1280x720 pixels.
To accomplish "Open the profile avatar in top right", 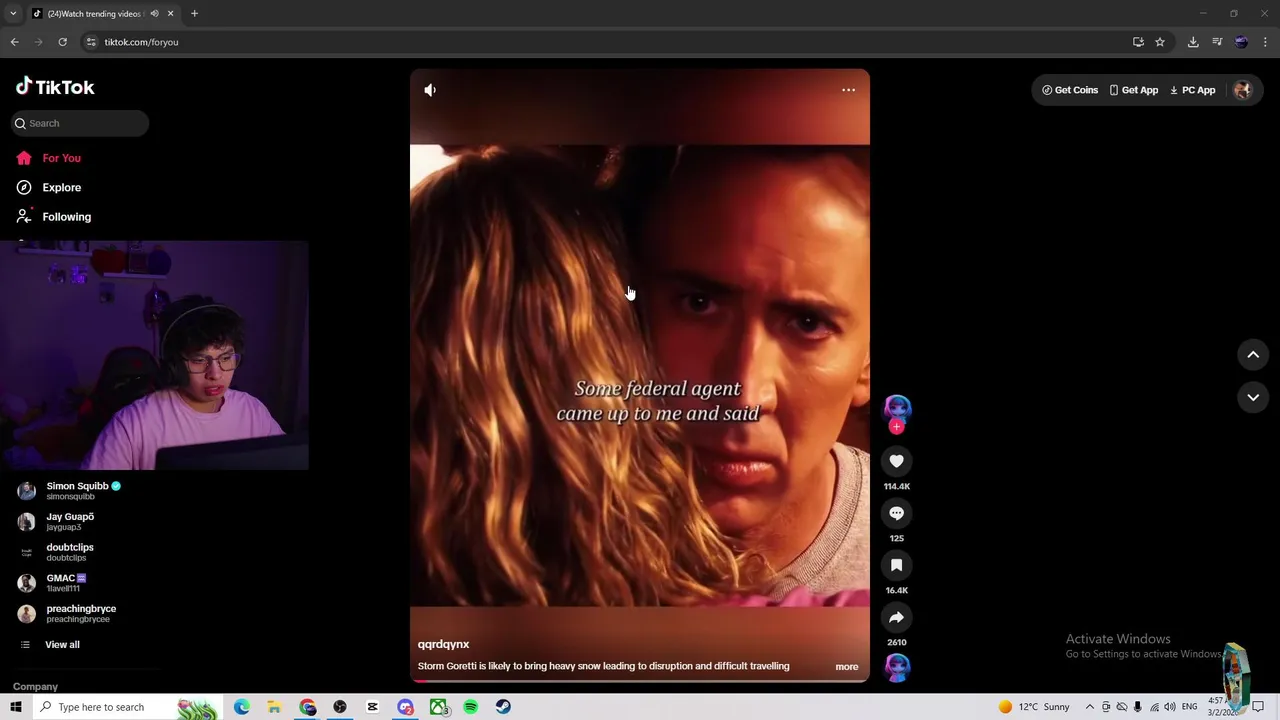I will click(1243, 90).
